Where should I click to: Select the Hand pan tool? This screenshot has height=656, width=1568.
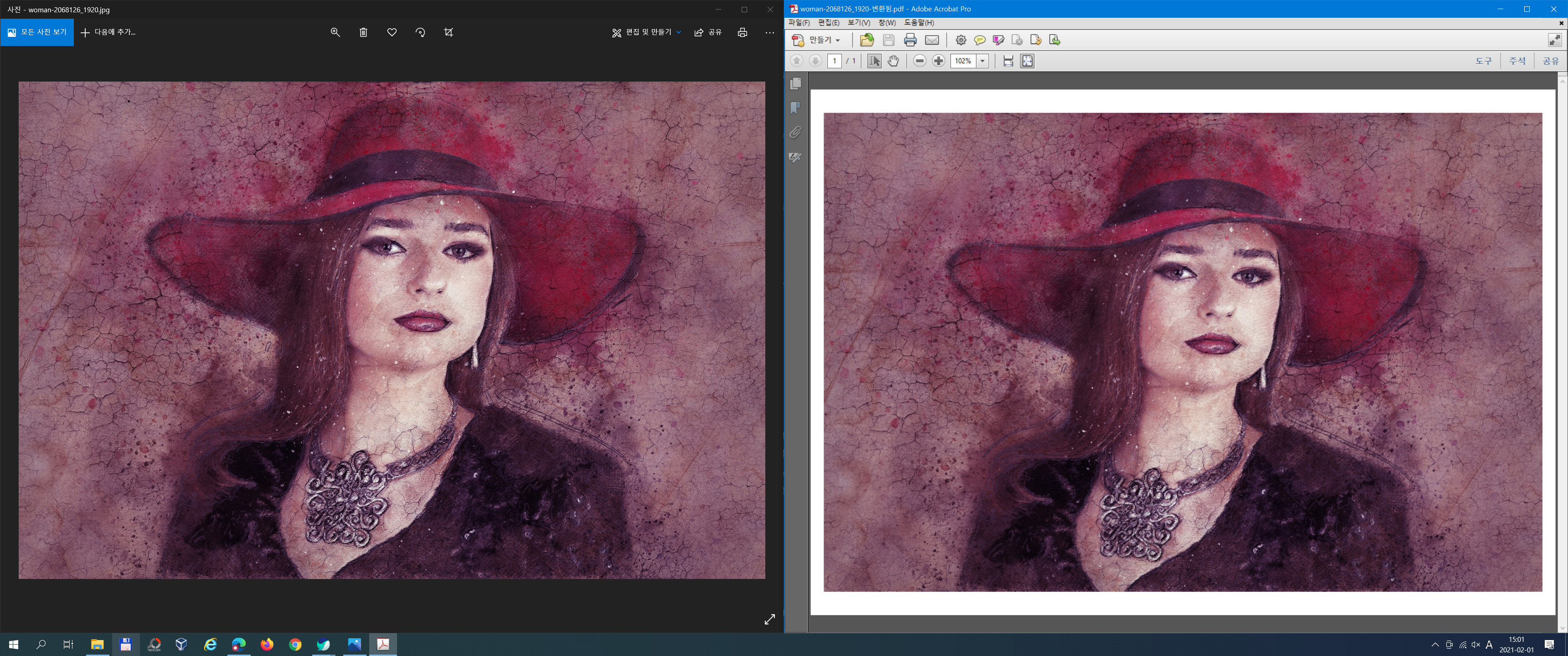pos(893,61)
